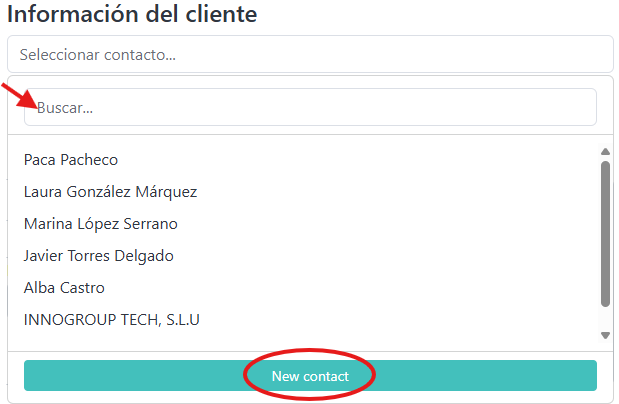Collapse the contact selector combo box
The width and height of the screenshot is (619, 404).
309,55
